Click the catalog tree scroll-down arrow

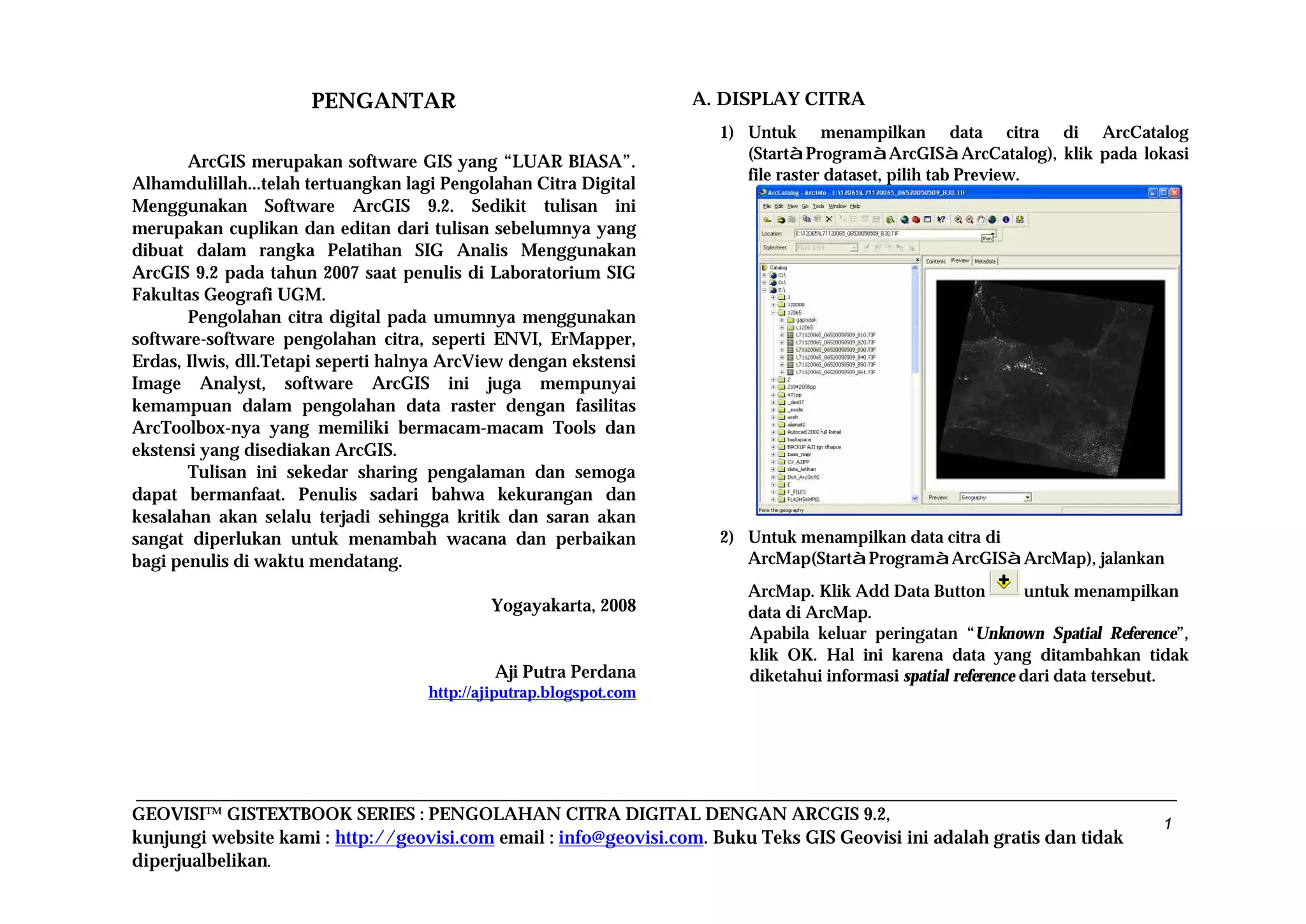(915, 498)
